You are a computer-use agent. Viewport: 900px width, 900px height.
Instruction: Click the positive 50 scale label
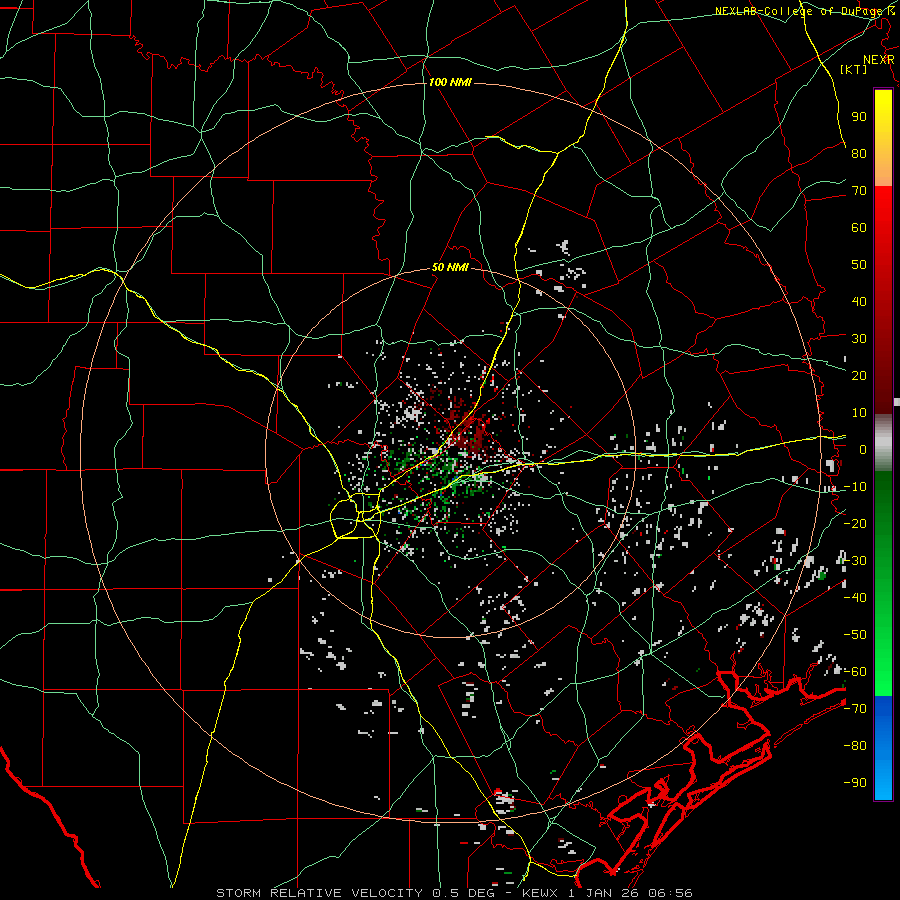(859, 265)
